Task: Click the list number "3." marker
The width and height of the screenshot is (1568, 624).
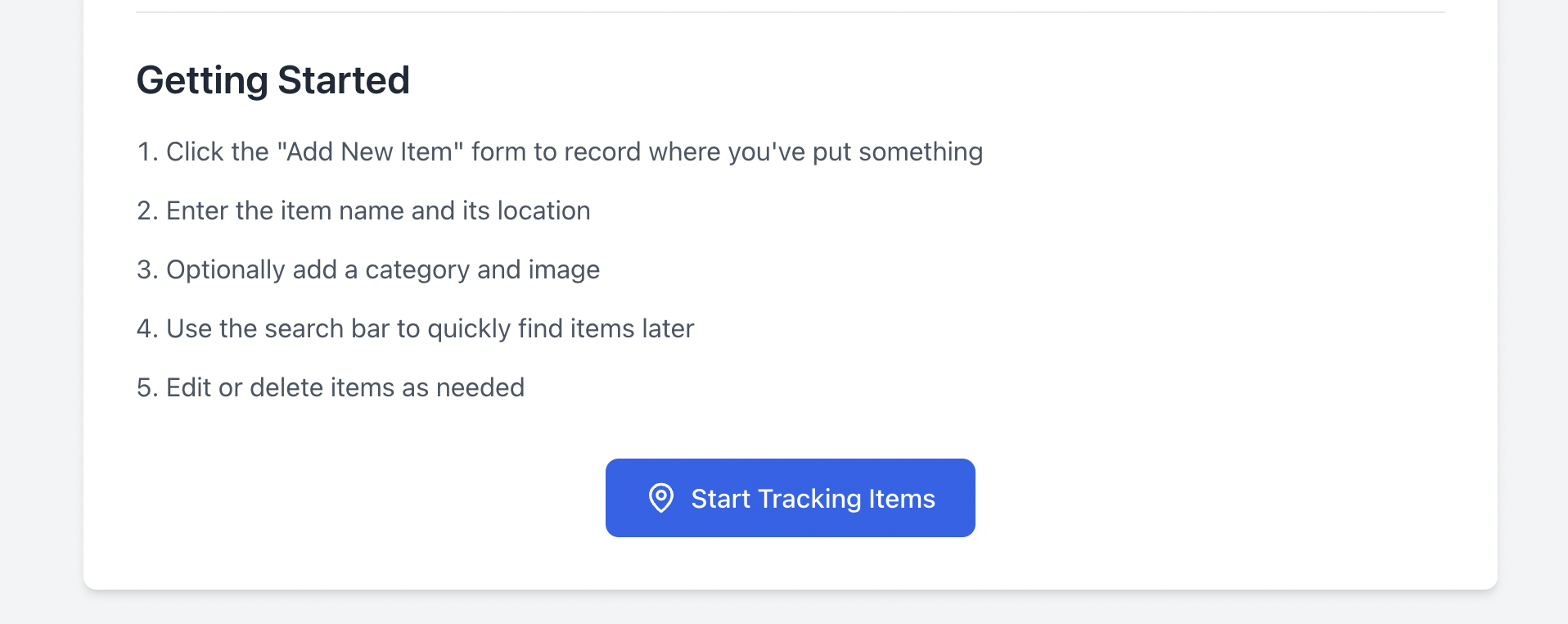Action: (146, 270)
